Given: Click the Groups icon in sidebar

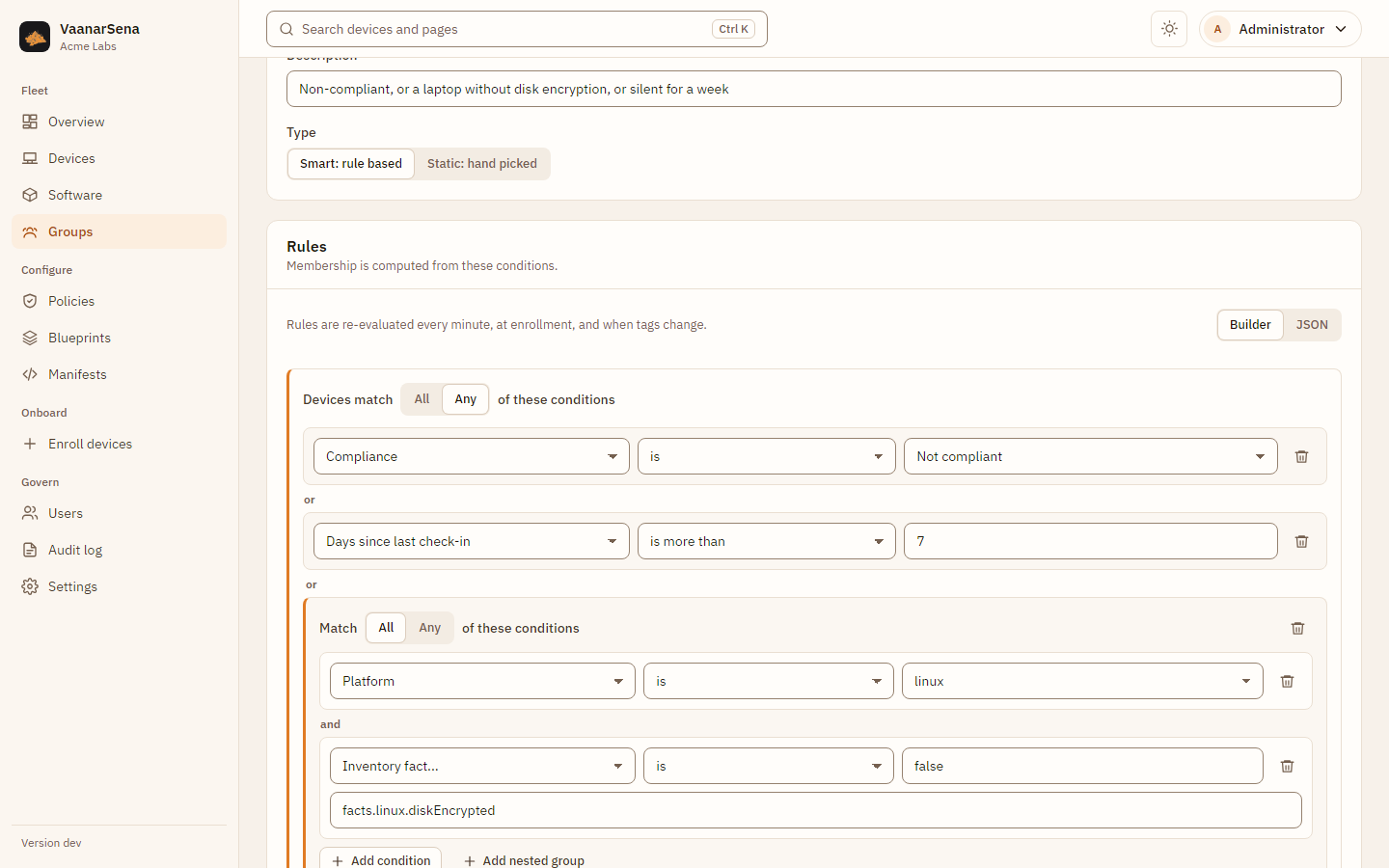Looking at the screenshot, I should click(x=30, y=231).
